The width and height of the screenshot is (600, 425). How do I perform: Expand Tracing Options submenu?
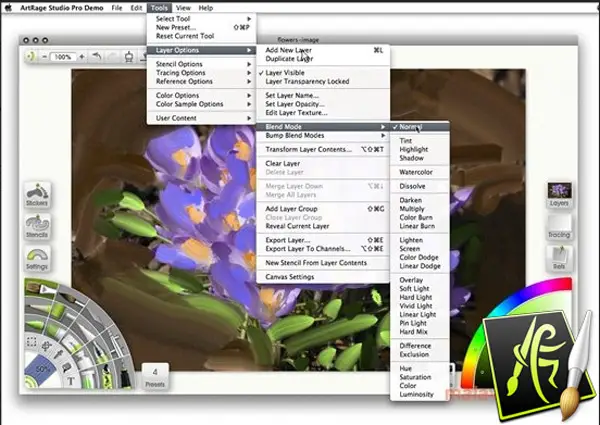tap(202, 73)
